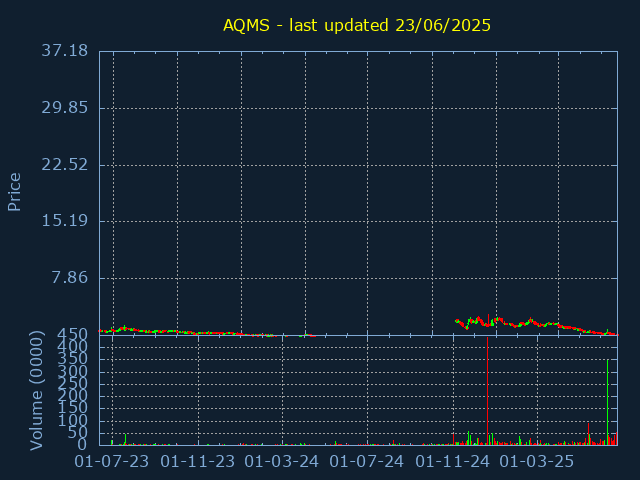Click the date label 01-11-24
Image resolution: width=640 pixels, height=480 pixels.
coord(452,462)
